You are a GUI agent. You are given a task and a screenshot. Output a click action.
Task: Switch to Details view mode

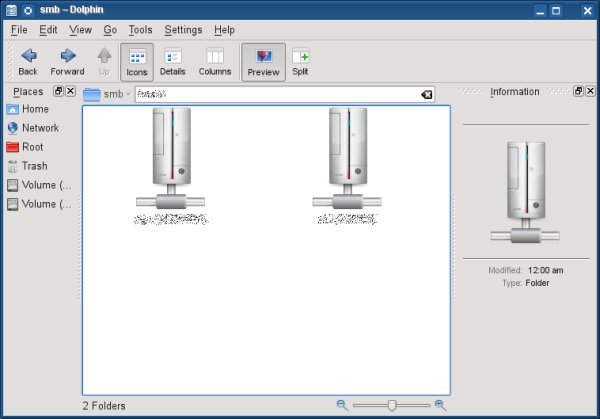coord(173,61)
